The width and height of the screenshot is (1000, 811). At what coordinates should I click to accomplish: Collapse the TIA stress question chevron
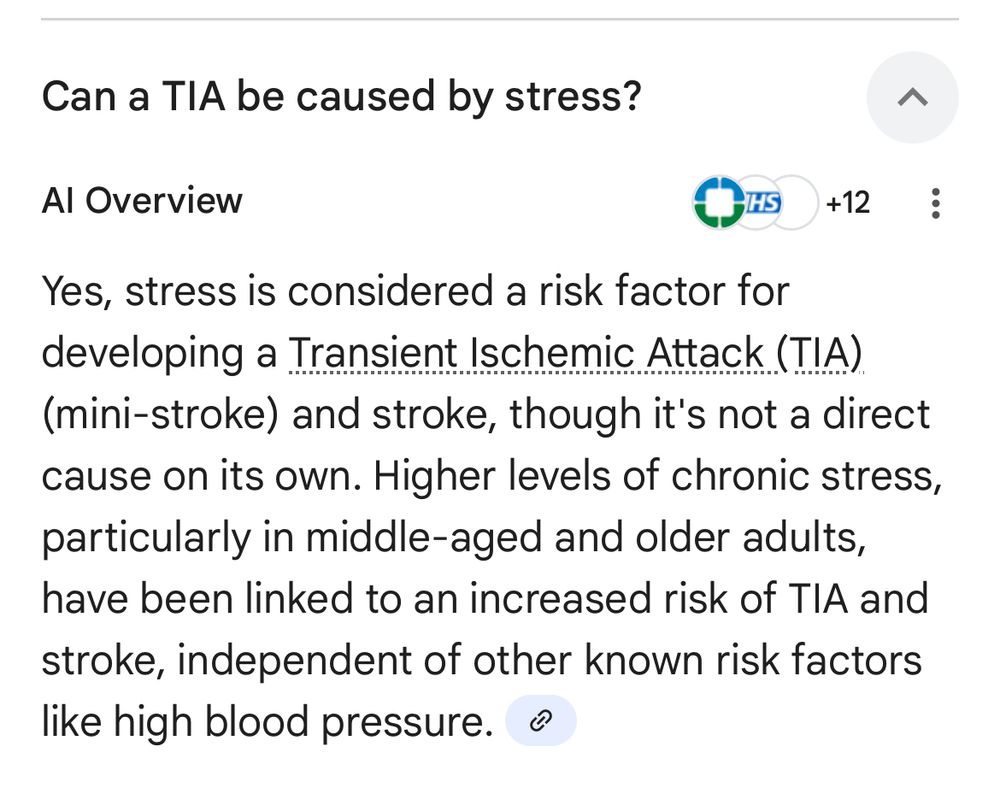(912, 98)
